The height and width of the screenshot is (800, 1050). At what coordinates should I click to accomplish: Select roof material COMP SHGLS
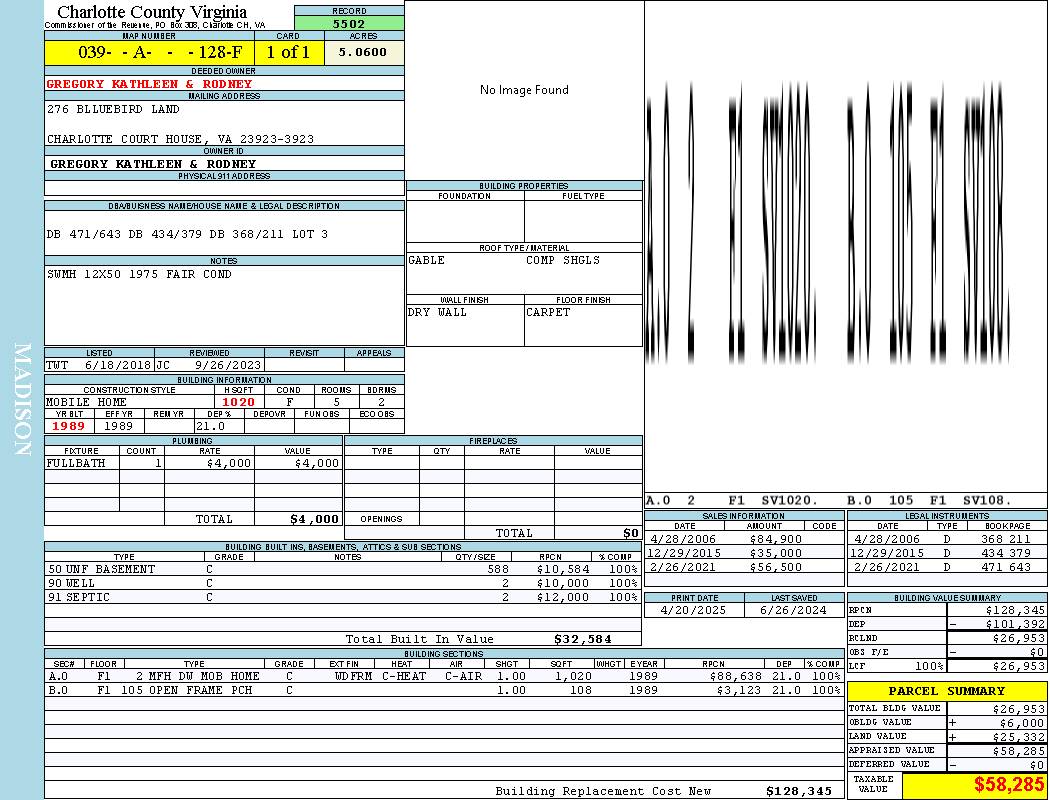tap(562, 260)
